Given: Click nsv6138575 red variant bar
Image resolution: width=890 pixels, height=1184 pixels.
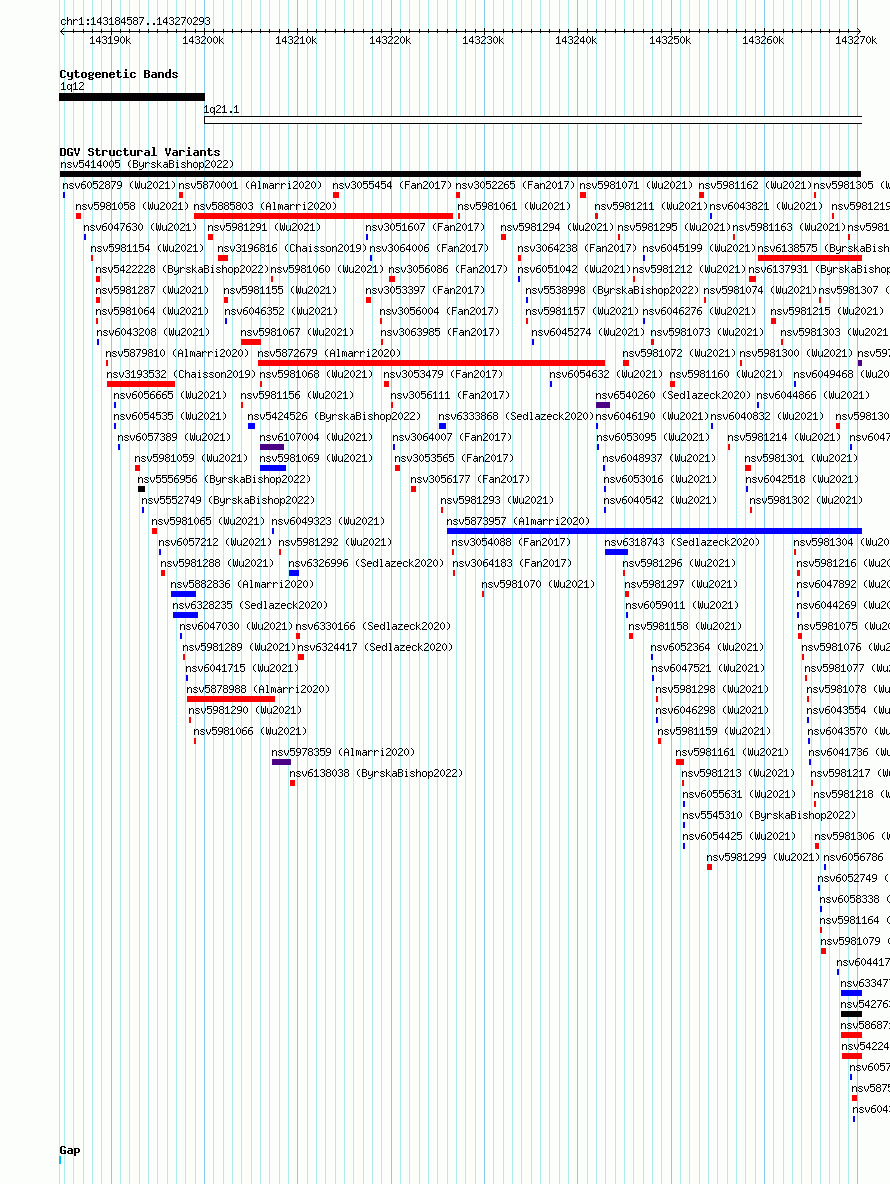Looking at the screenshot, I should tap(810, 258).
